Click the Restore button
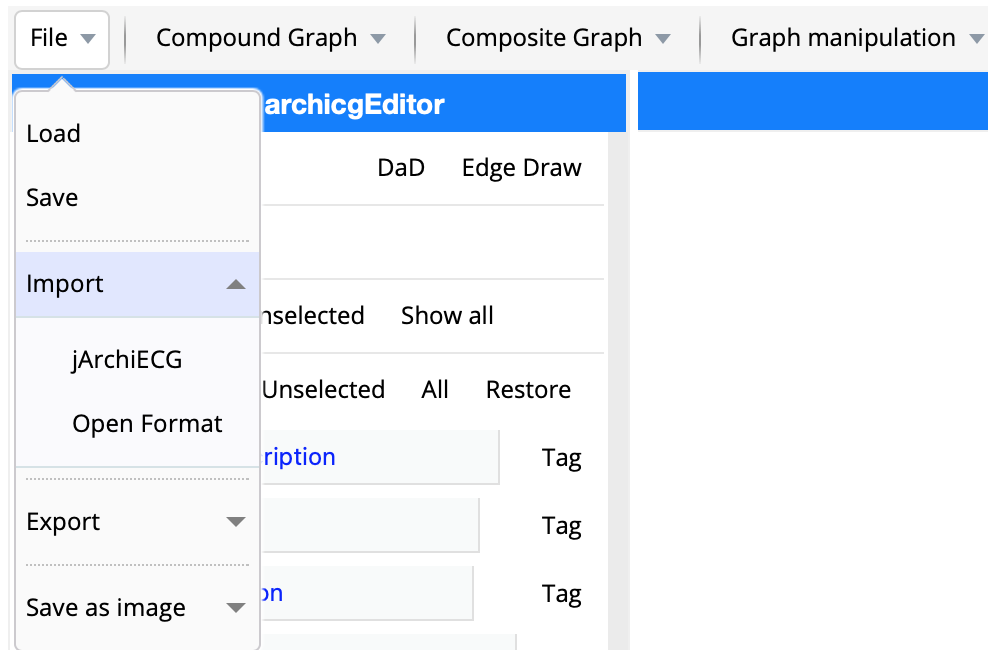This screenshot has width=988, height=650. point(528,390)
